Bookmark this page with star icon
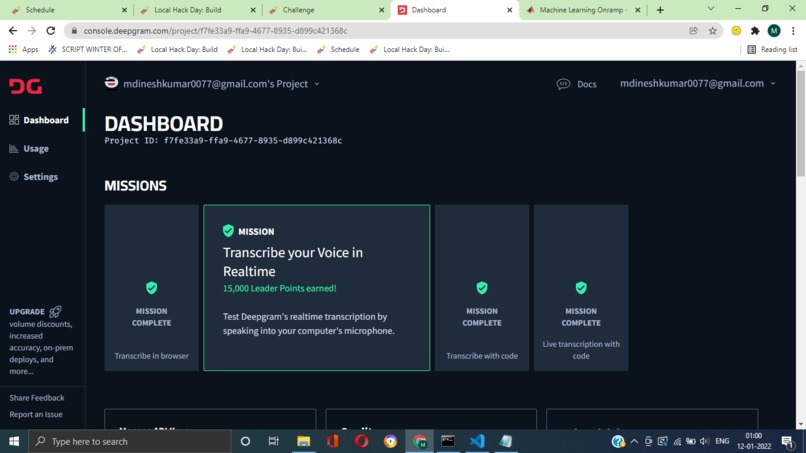806x453 pixels. [712, 31]
